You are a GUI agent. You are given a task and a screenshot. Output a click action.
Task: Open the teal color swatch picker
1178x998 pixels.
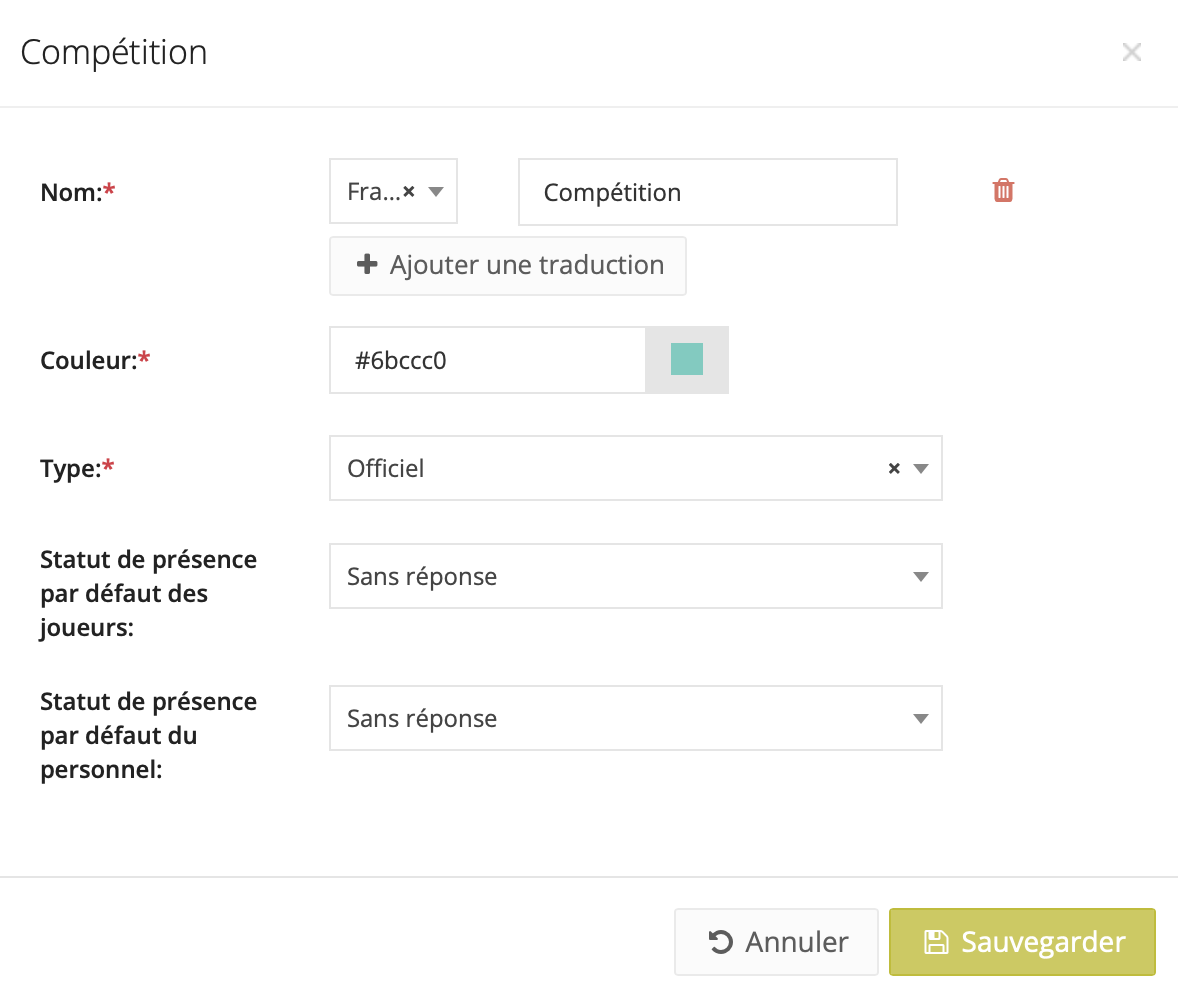tap(687, 359)
